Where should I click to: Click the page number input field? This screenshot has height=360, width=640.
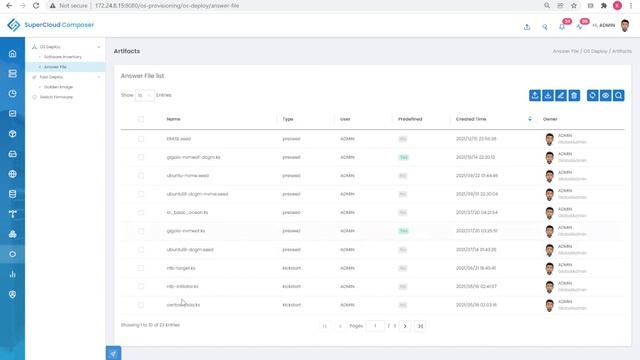click(x=375, y=326)
